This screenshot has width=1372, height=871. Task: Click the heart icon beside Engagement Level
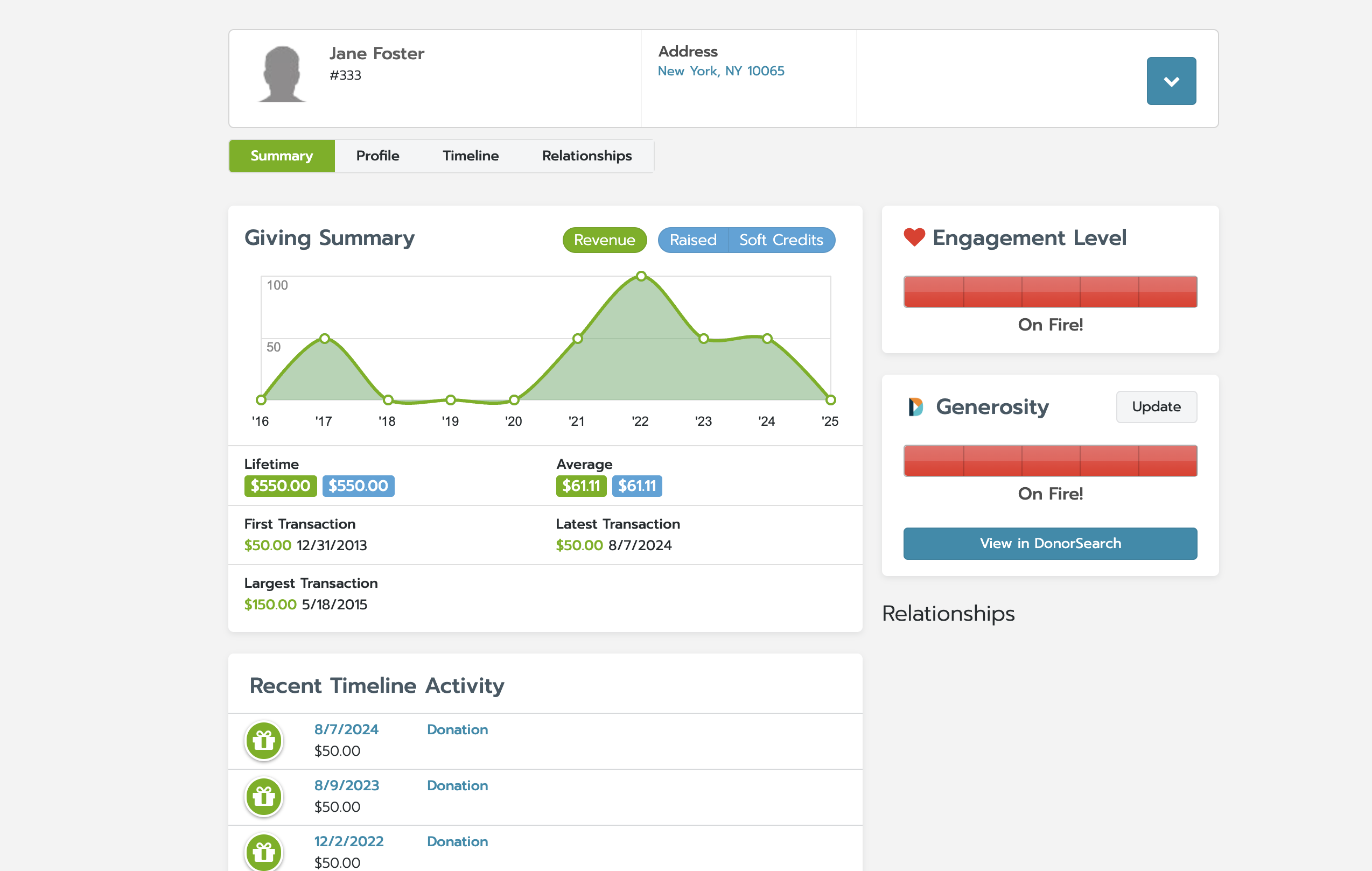(914, 238)
